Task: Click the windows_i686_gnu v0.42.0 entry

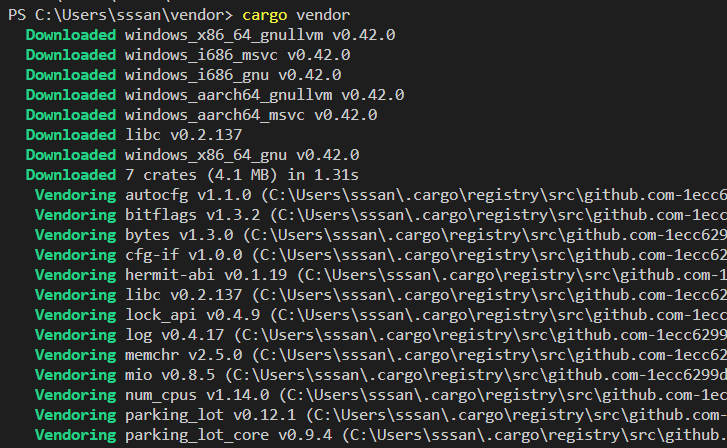Action: coord(233,74)
